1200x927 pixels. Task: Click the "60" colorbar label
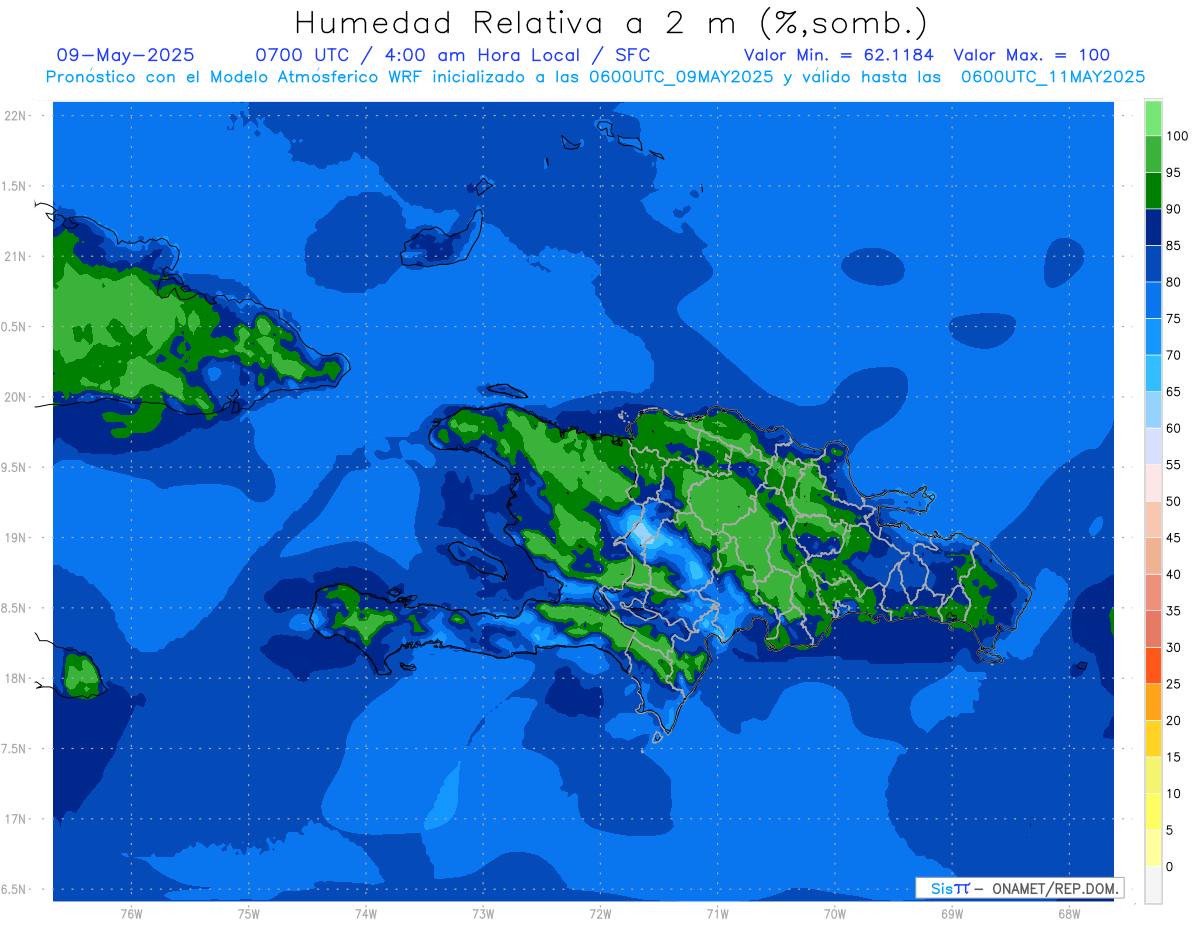[x=1173, y=428]
